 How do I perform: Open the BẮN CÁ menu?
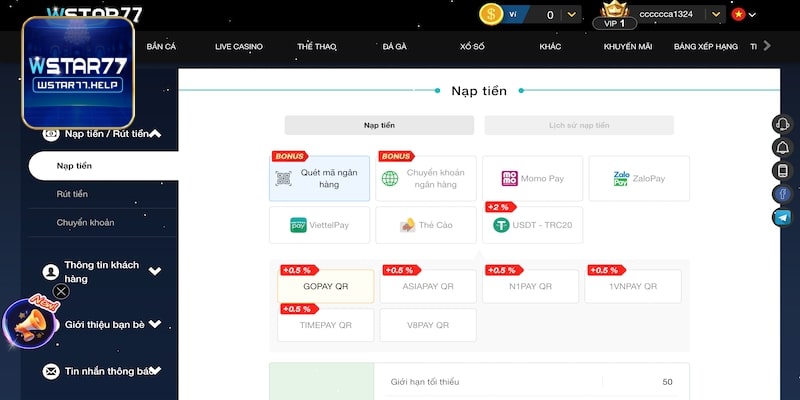click(x=161, y=46)
